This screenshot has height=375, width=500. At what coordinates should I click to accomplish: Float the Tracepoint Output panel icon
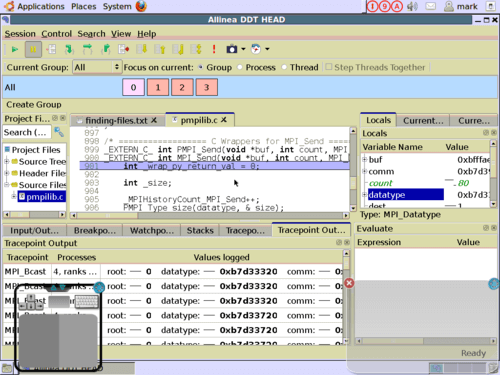(339, 242)
